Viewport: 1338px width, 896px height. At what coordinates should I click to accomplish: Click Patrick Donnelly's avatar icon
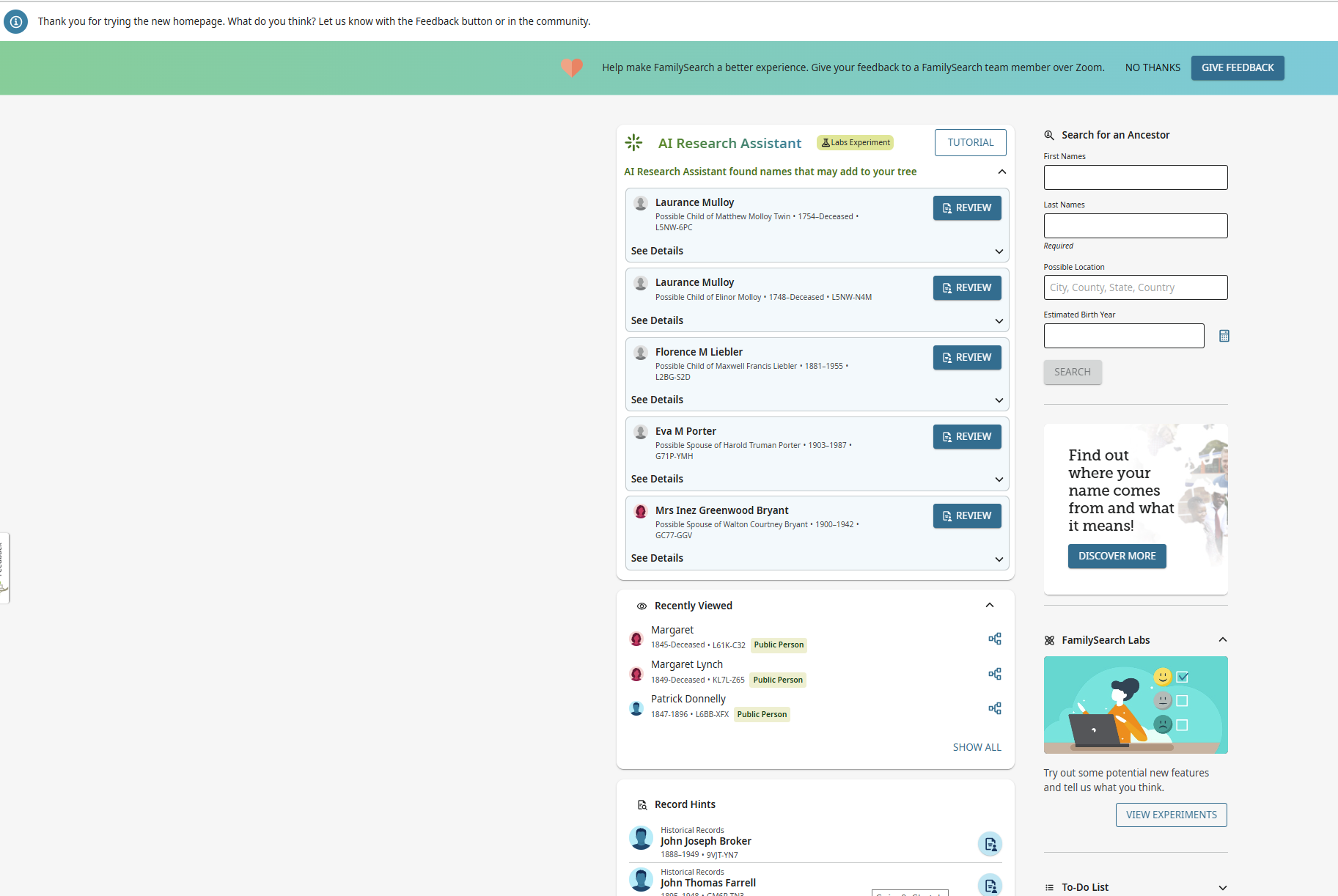636,708
